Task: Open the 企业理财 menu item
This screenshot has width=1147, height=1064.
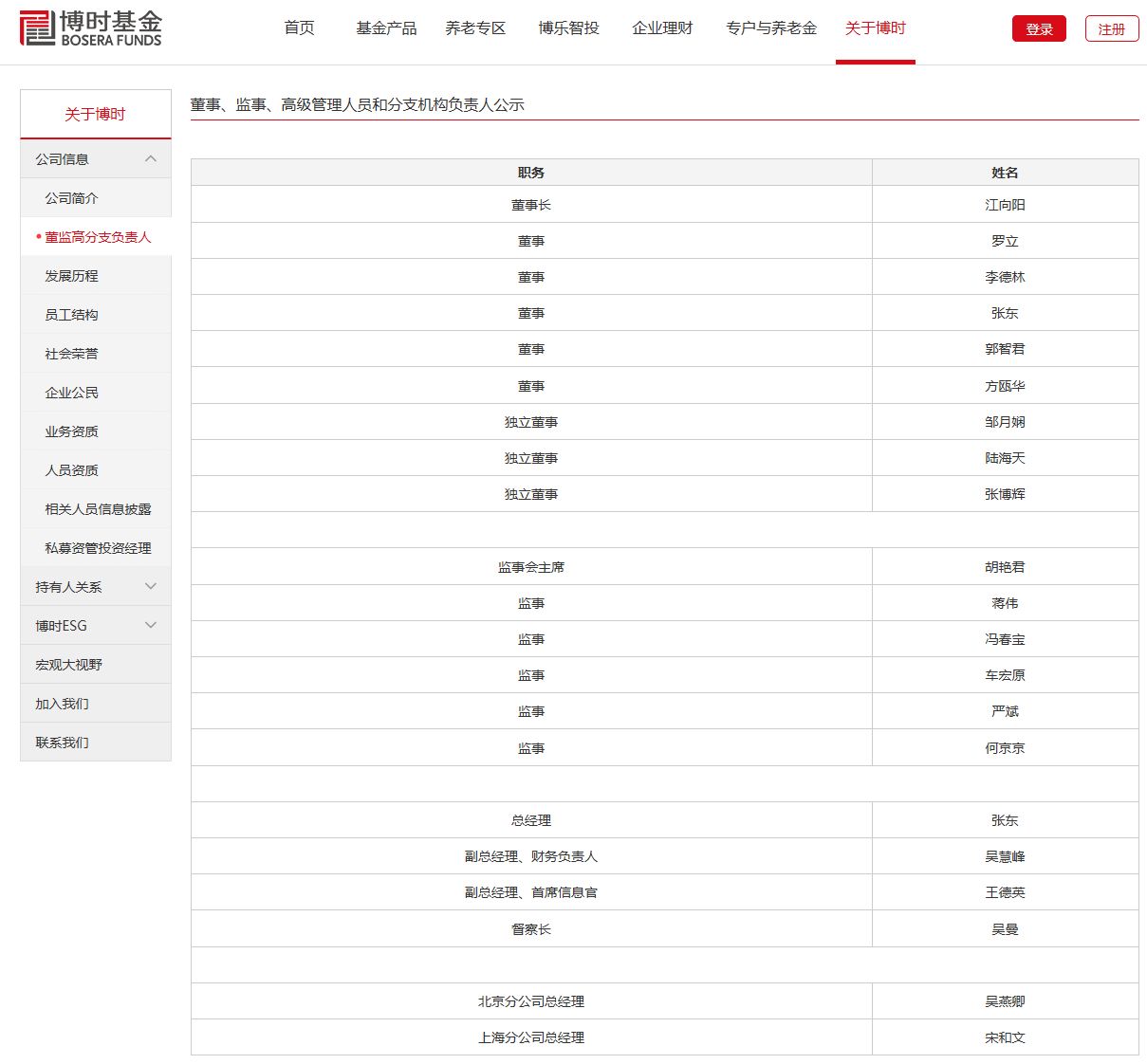Action: (x=662, y=28)
